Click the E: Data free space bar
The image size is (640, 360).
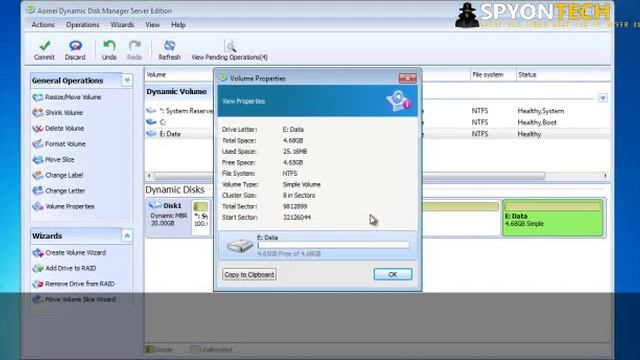pyautogui.click(x=333, y=245)
